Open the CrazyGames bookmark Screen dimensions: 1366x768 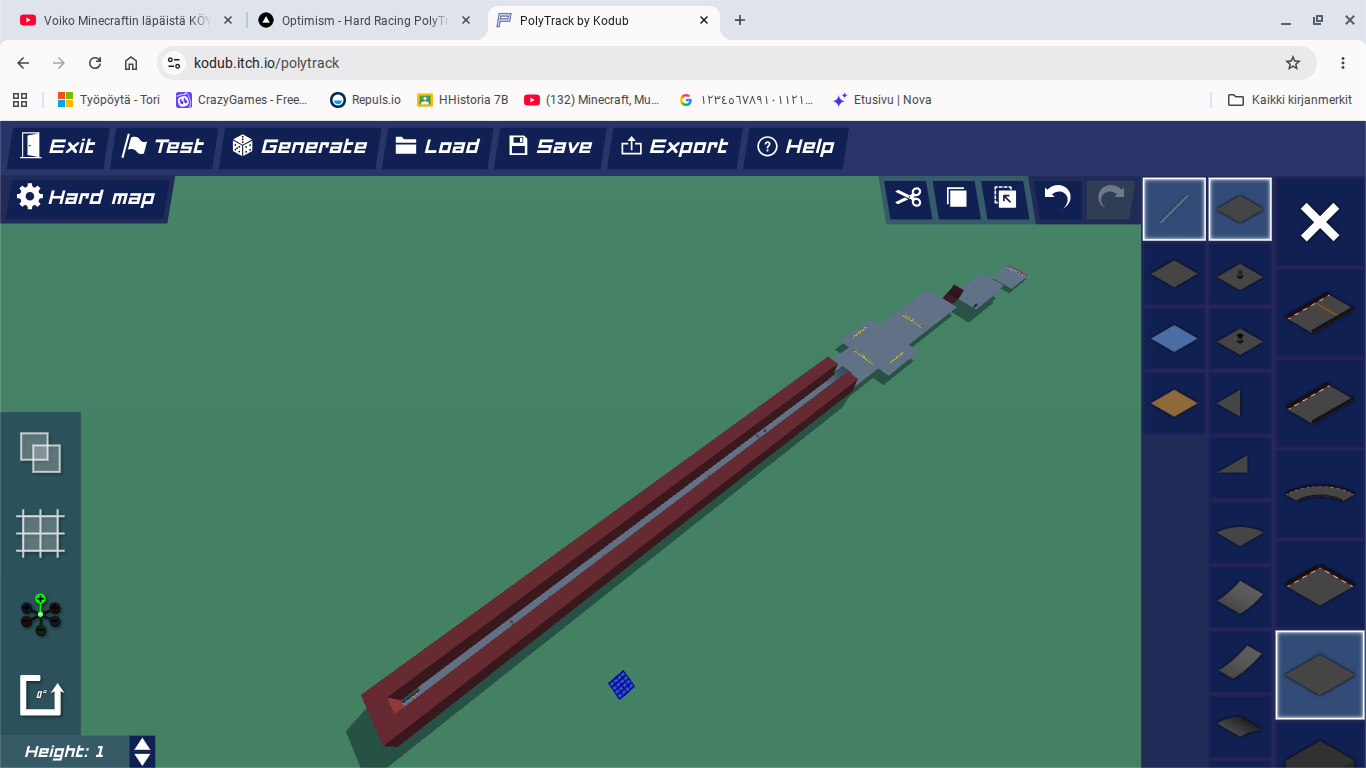pyautogui.click(x=243, y=100)
